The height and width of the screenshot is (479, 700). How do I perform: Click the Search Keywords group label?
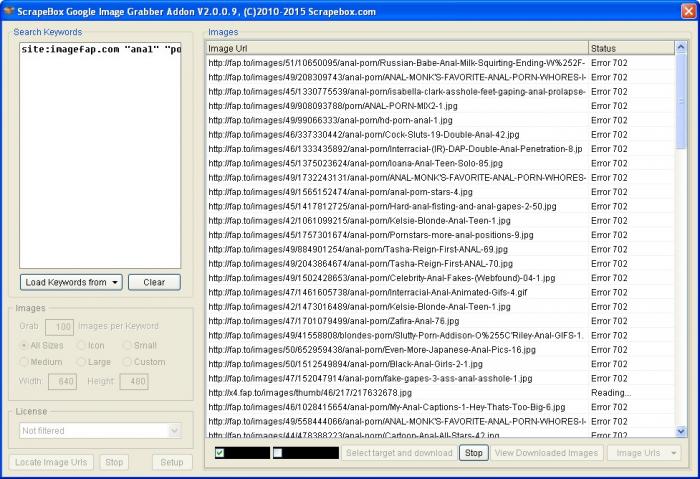pyautogui.click(x=48, y=32)
